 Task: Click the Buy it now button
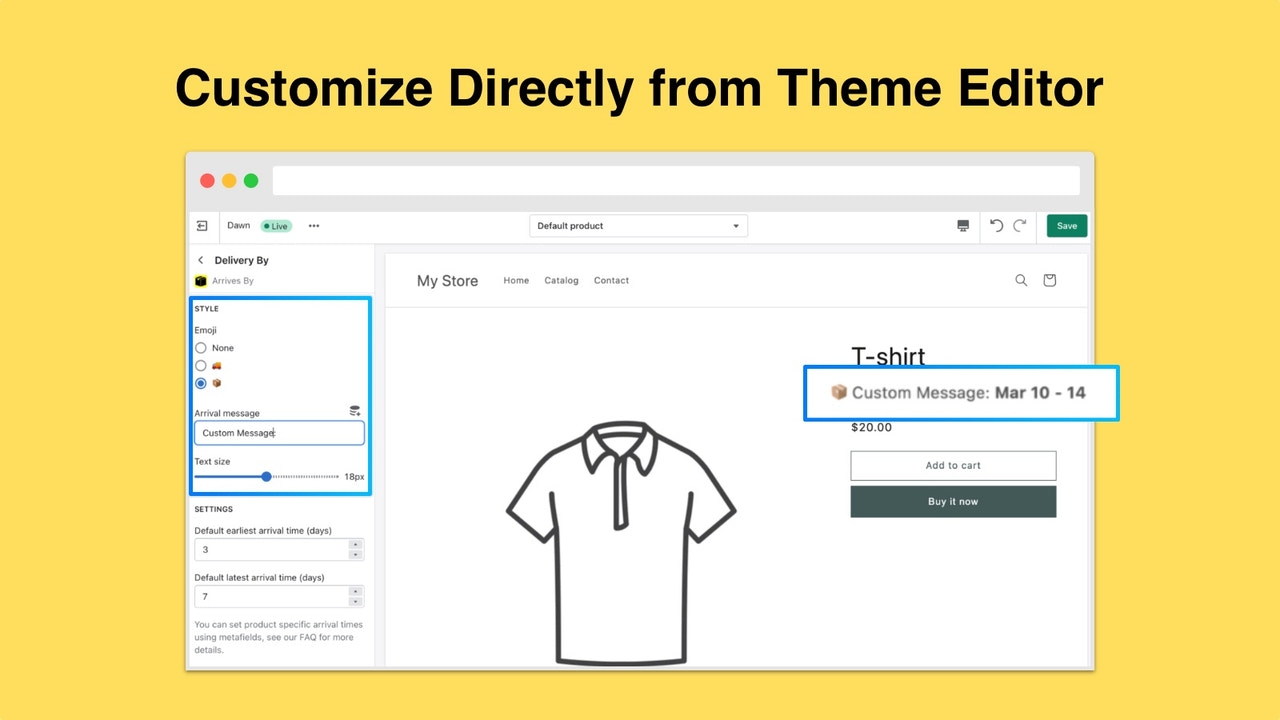(x=953, y=501)
